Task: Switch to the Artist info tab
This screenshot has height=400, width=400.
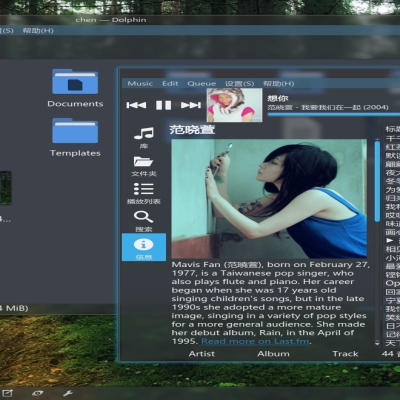Action: 202,354
